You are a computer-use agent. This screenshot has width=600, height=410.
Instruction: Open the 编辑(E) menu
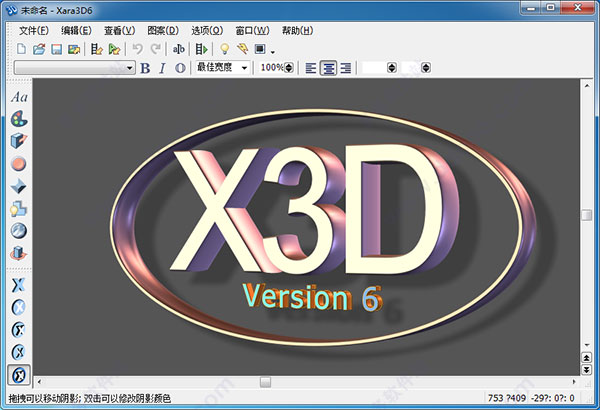[76, 31]
